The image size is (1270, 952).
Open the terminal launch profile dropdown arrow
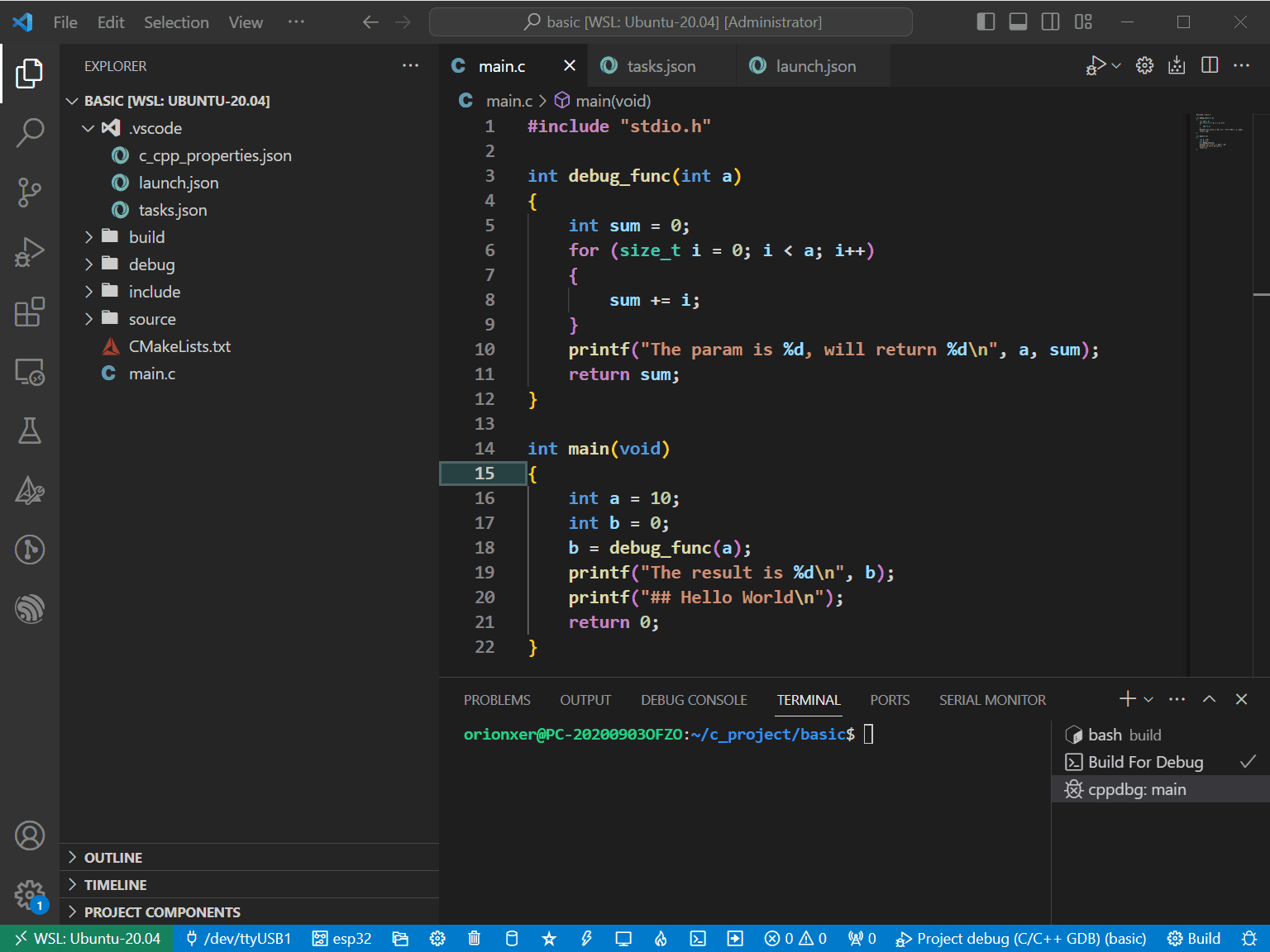pos(1148,699)
